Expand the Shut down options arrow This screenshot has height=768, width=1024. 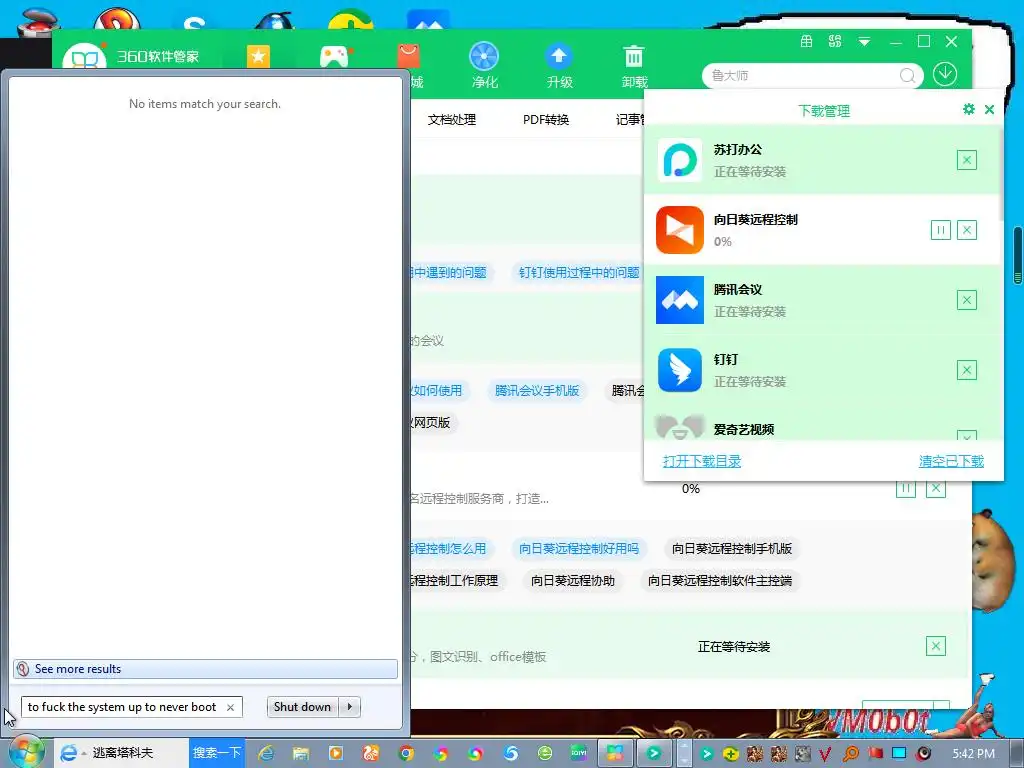pos(350,707)
